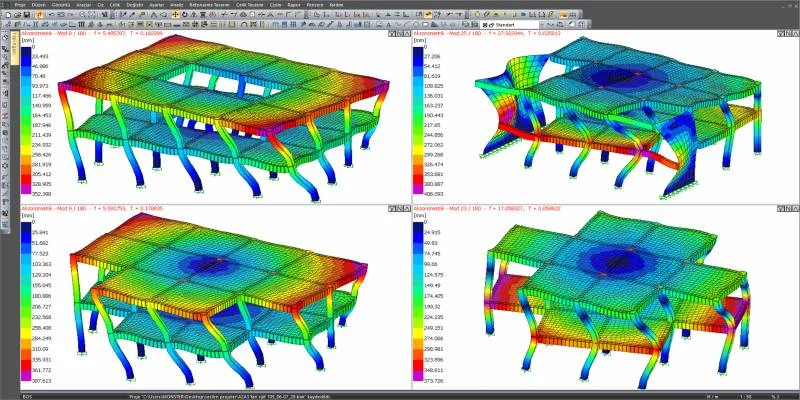Expand the top-left viewport with its triangle button
Image resolution: width=800 pixels, height=400 pixels.
click(x=407, y=33)
